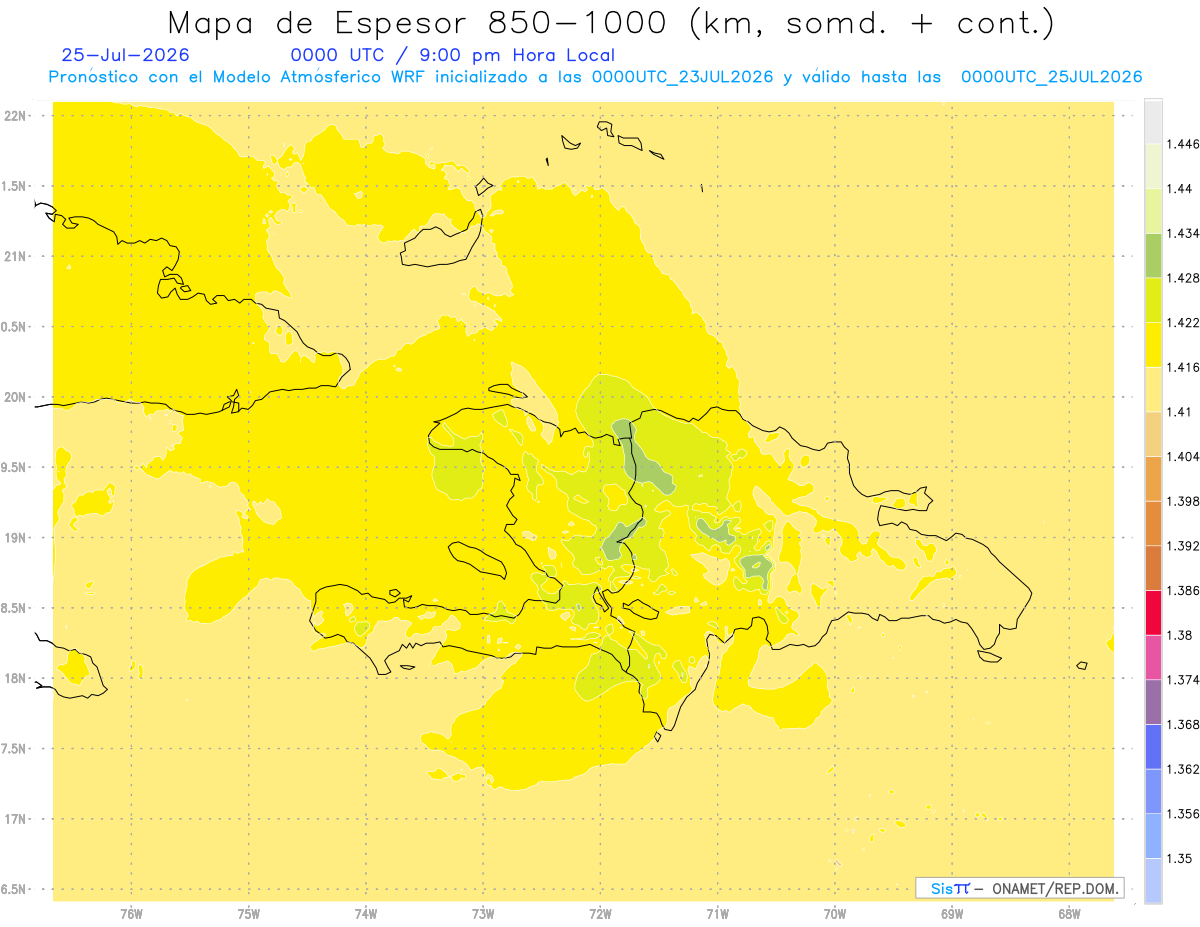
Task: Click the legend value 1.362
Action: [x=1182, y=769]
